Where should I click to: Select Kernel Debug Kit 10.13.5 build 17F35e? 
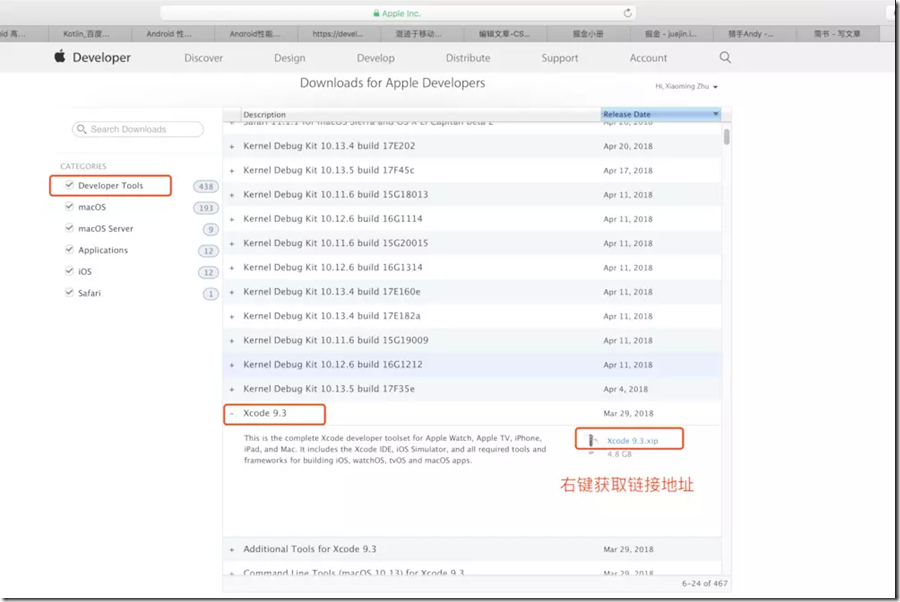[x=329, y=389]
